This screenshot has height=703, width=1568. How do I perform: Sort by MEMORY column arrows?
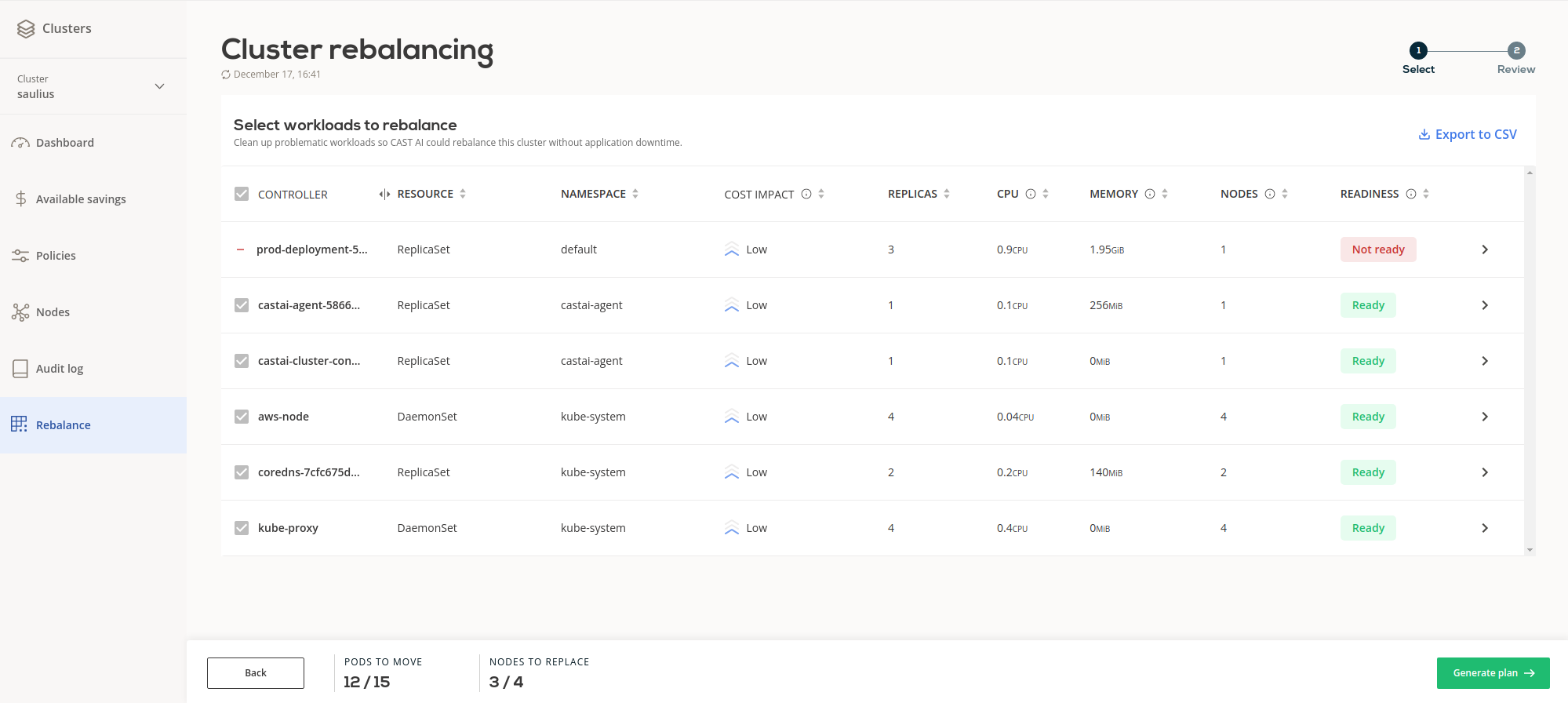click(x=1165, y=194)
